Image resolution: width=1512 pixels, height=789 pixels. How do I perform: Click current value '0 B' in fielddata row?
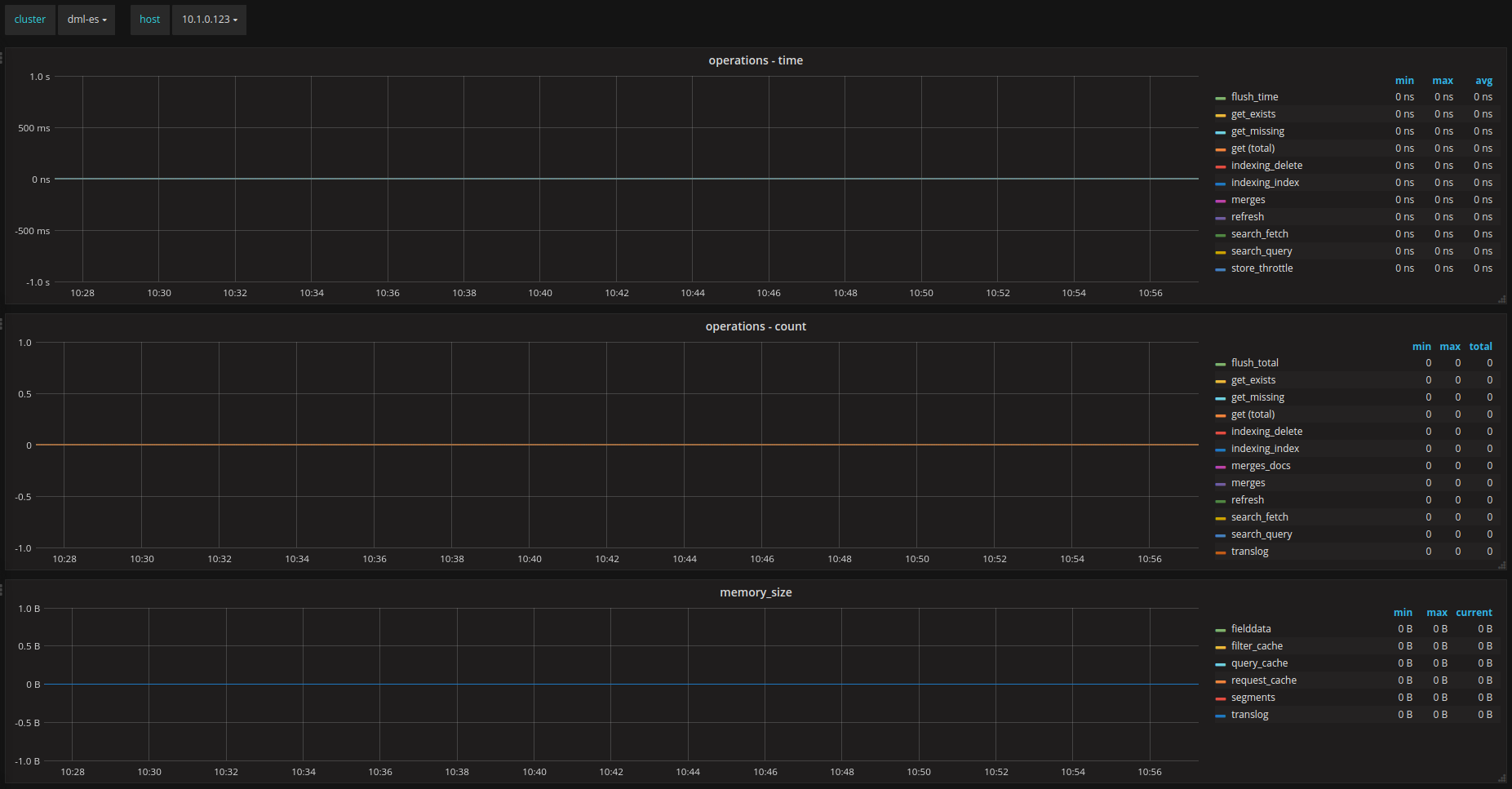click(x=1485, y=629)
